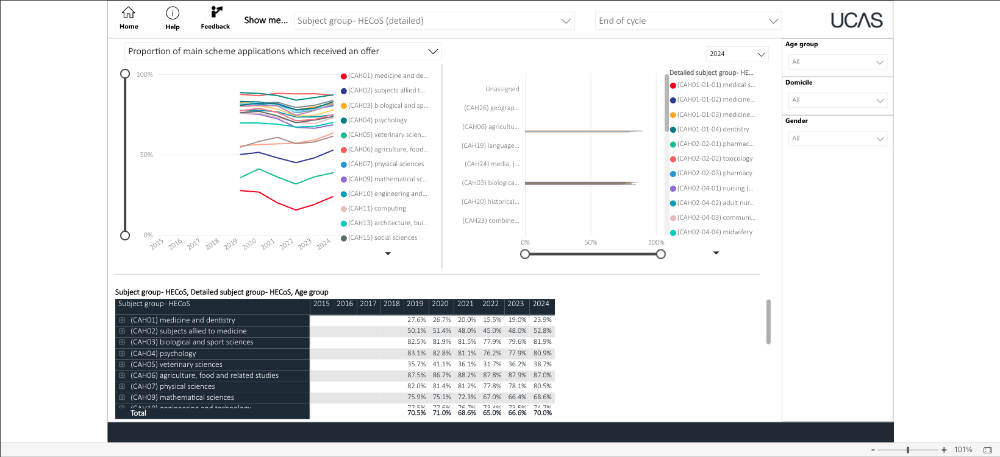Click the UCAS logo
The height and width of the screenshot is (457, 1000).
[855, 20]
